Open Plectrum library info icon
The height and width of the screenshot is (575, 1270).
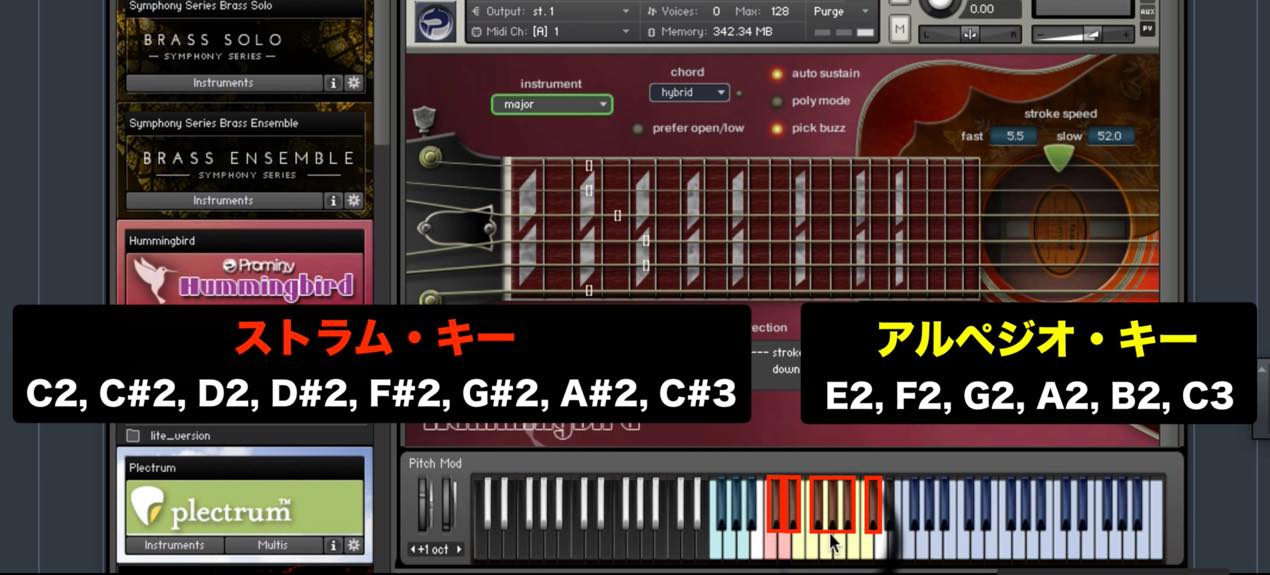tap(334, 545)
